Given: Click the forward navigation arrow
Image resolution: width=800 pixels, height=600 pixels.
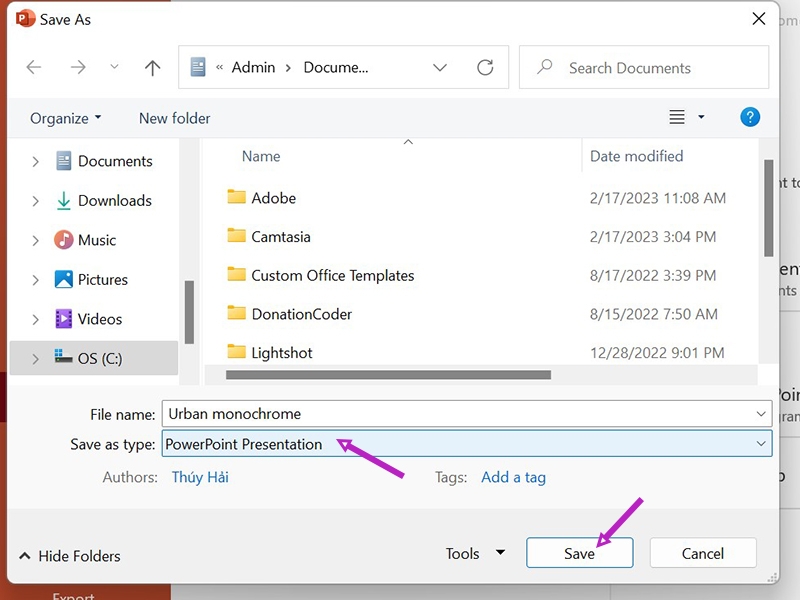Looking at the screenshot, I should (x=78, y=67).
